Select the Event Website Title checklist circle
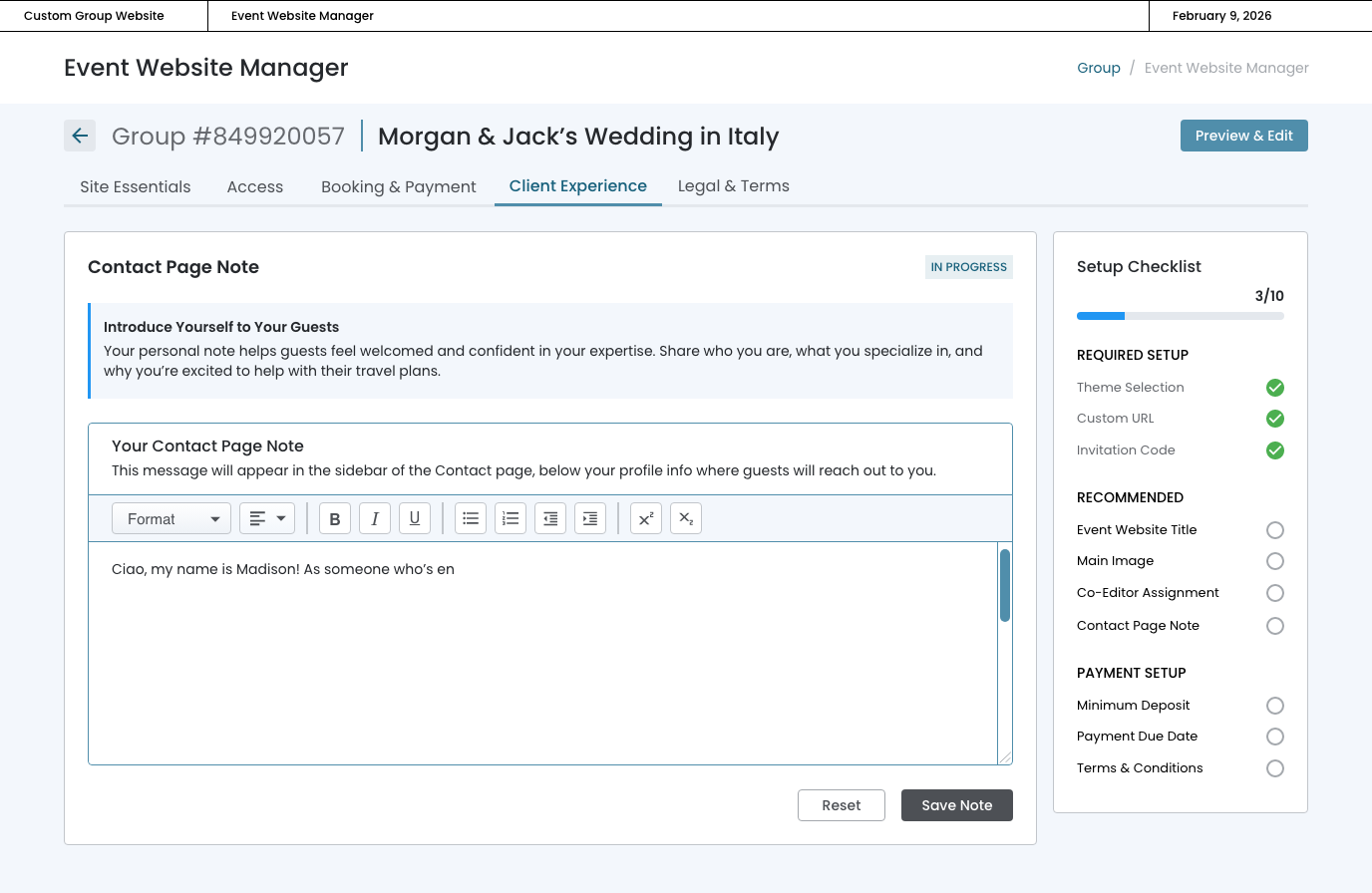 [1274, 530]
